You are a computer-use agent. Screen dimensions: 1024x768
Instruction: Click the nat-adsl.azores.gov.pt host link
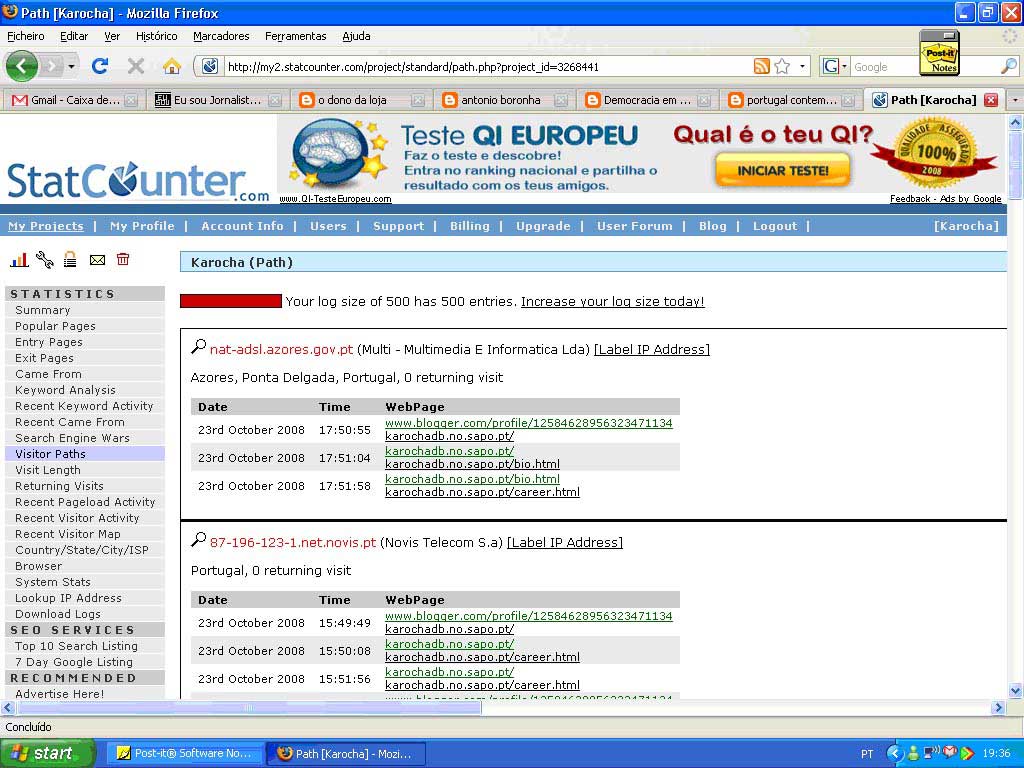281,349
